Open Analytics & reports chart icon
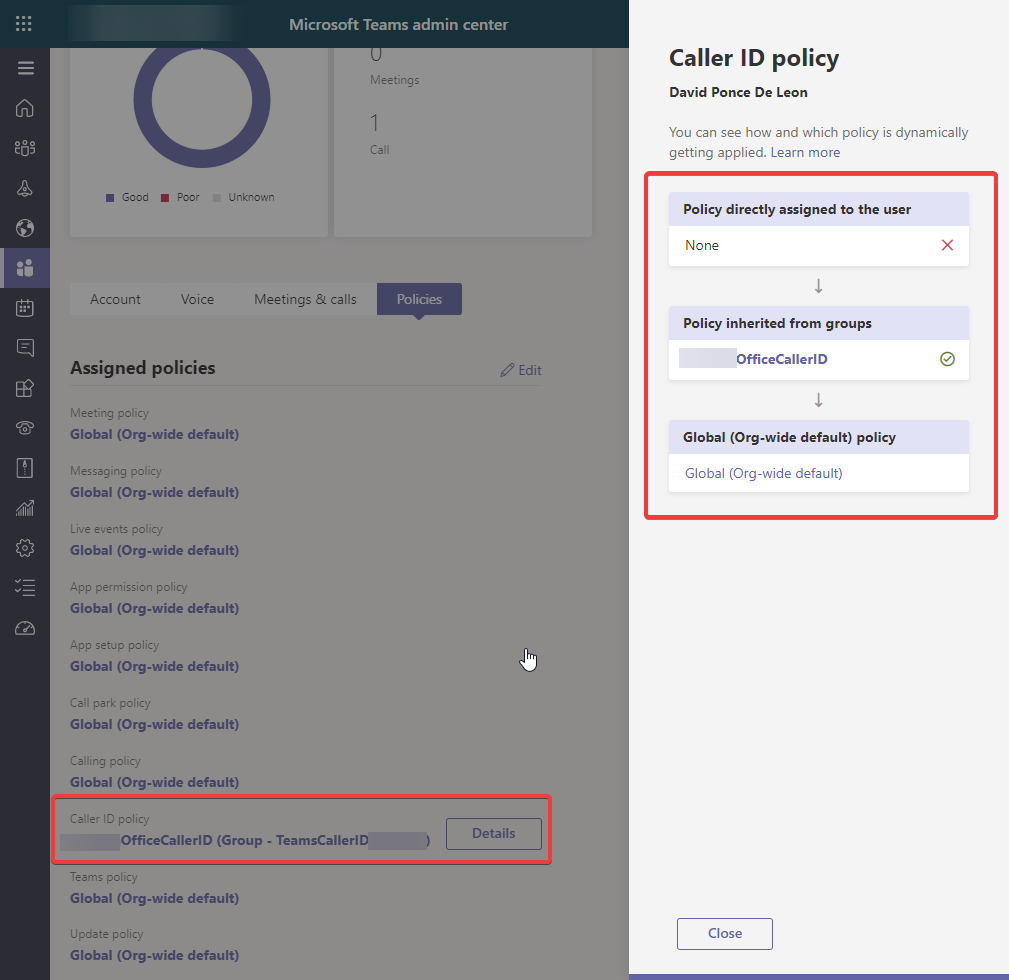This screenshot has width=1009, height=980. (x=25, y=508)
